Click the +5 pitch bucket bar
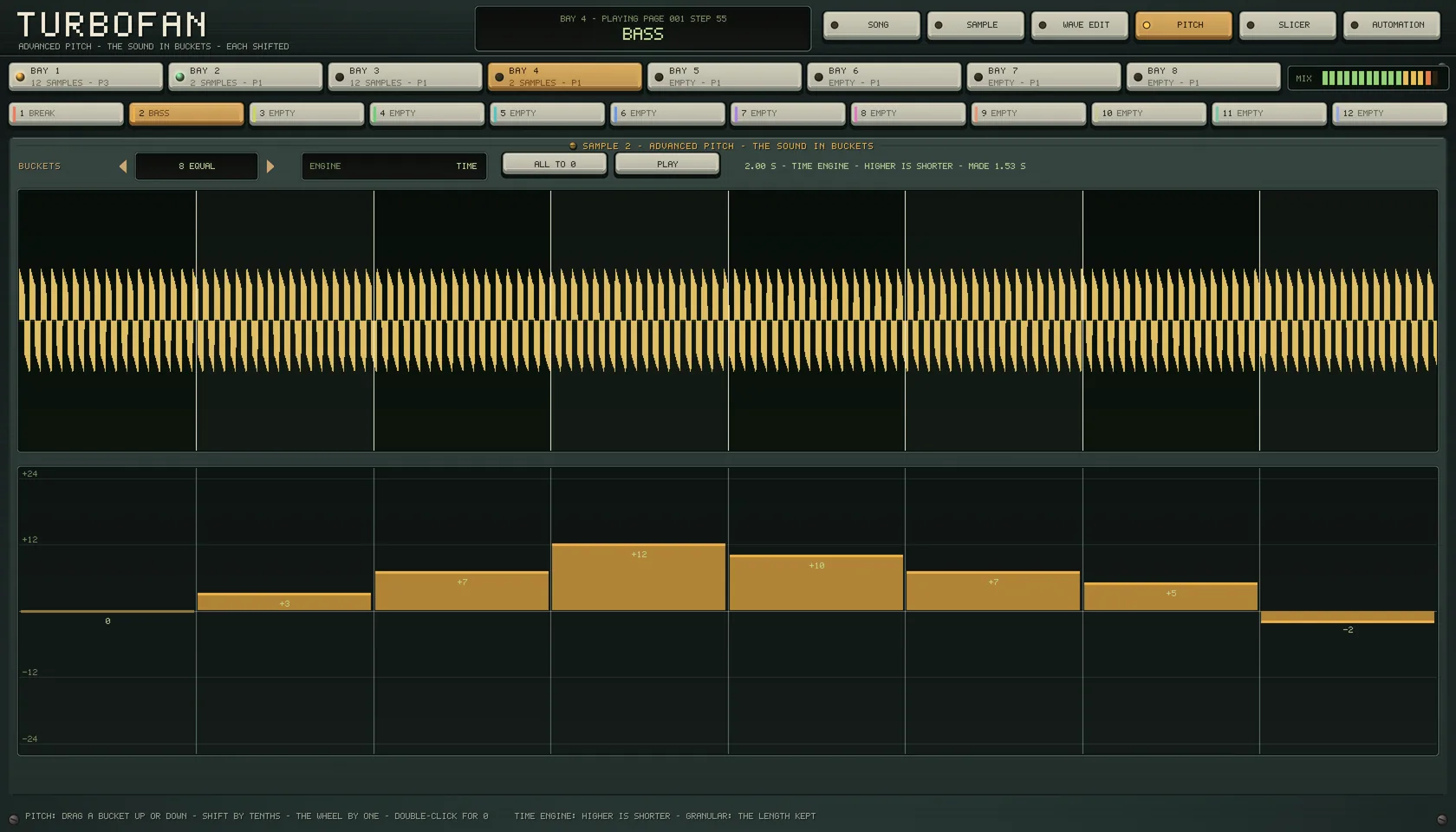The width and height of the screenshot is (1456, 832). coord(1171,596)
